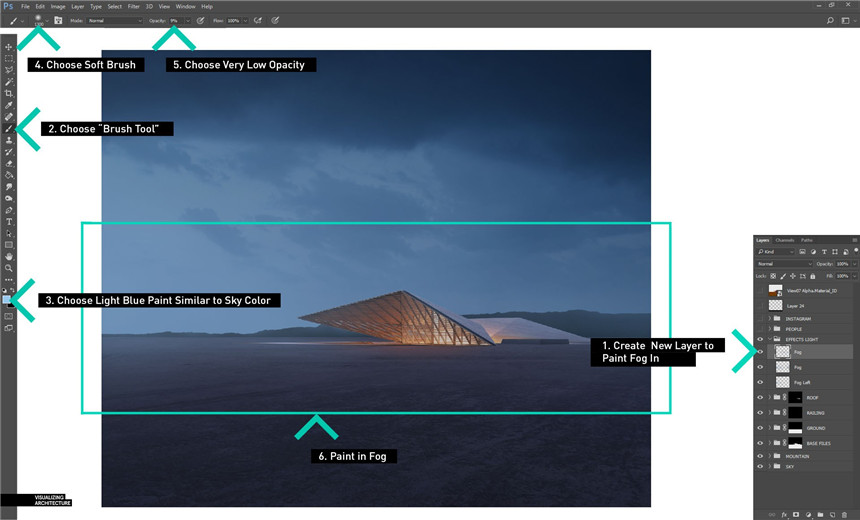
Task: Select the Brush tool in the toolbar
Action: (x=9, y=128)
